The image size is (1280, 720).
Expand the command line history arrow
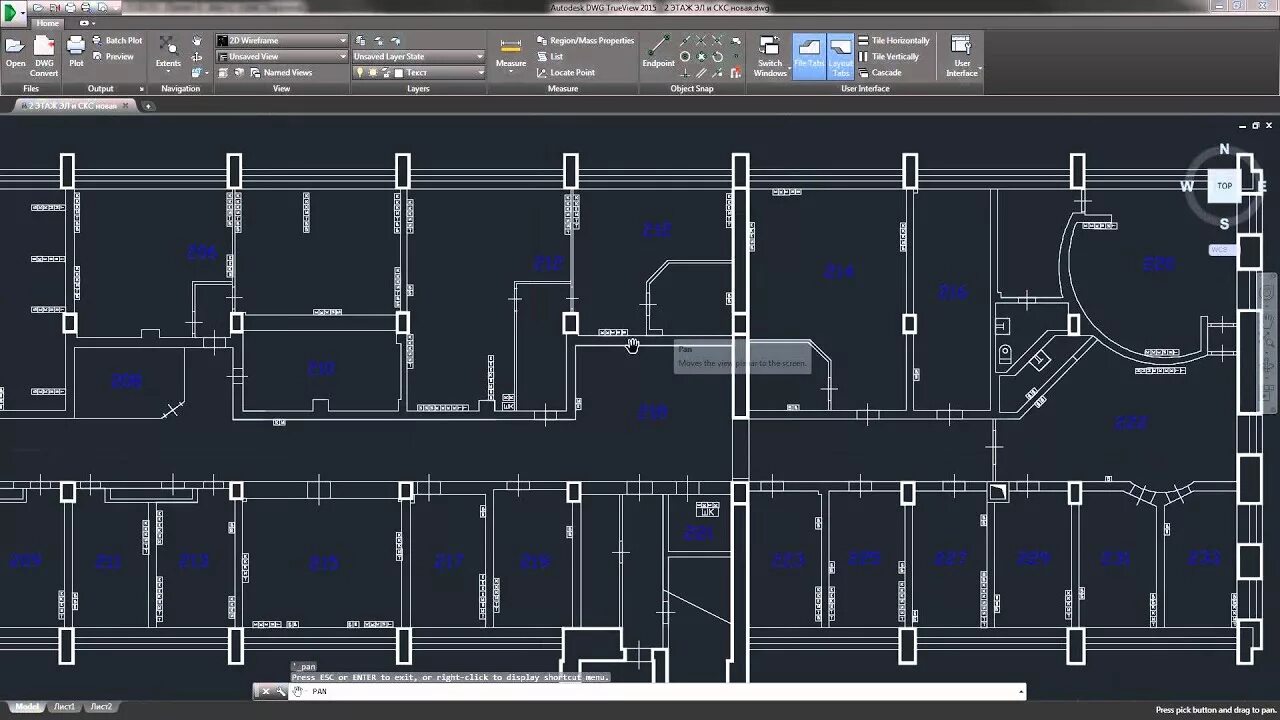click(1020, 691)
